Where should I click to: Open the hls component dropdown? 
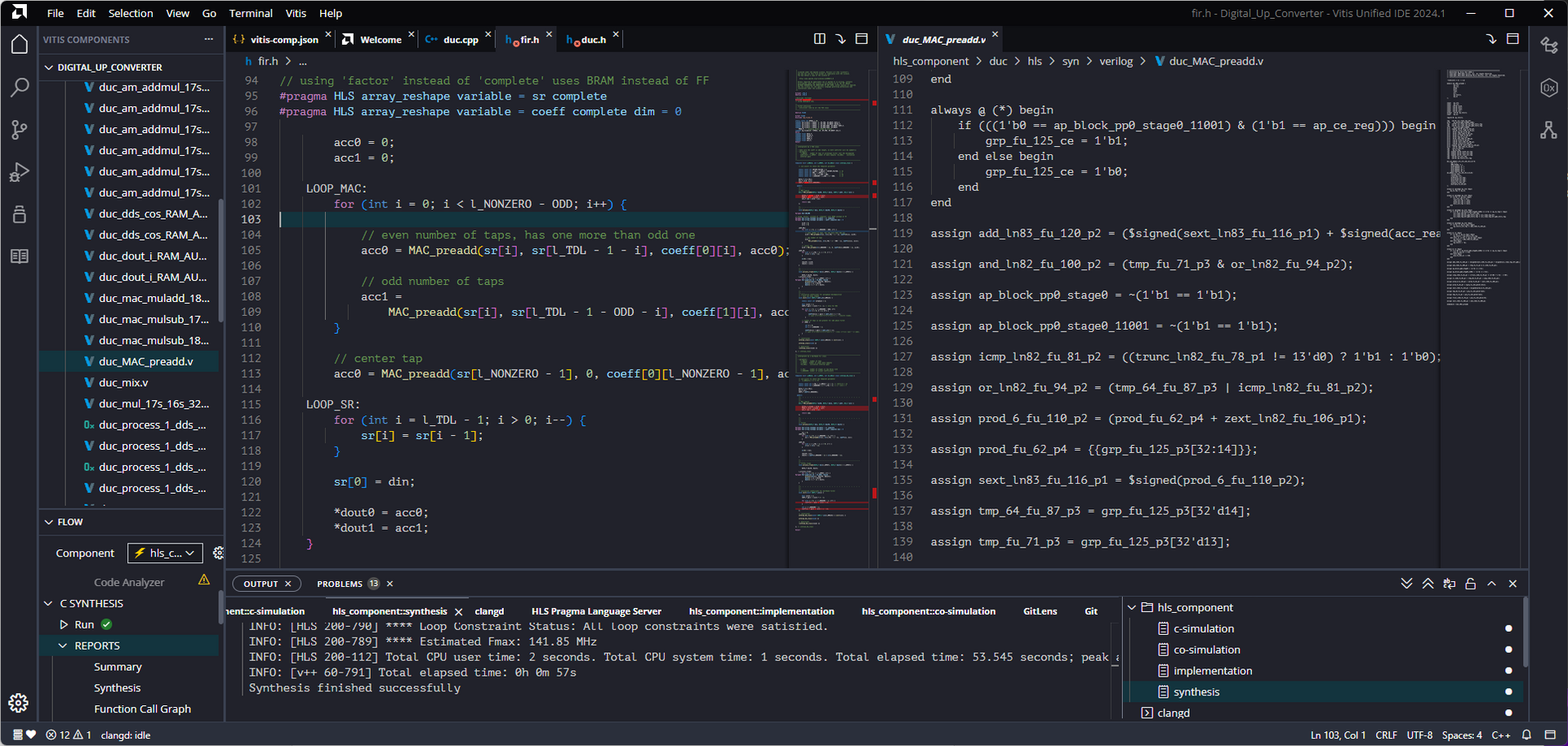point(165,553)
